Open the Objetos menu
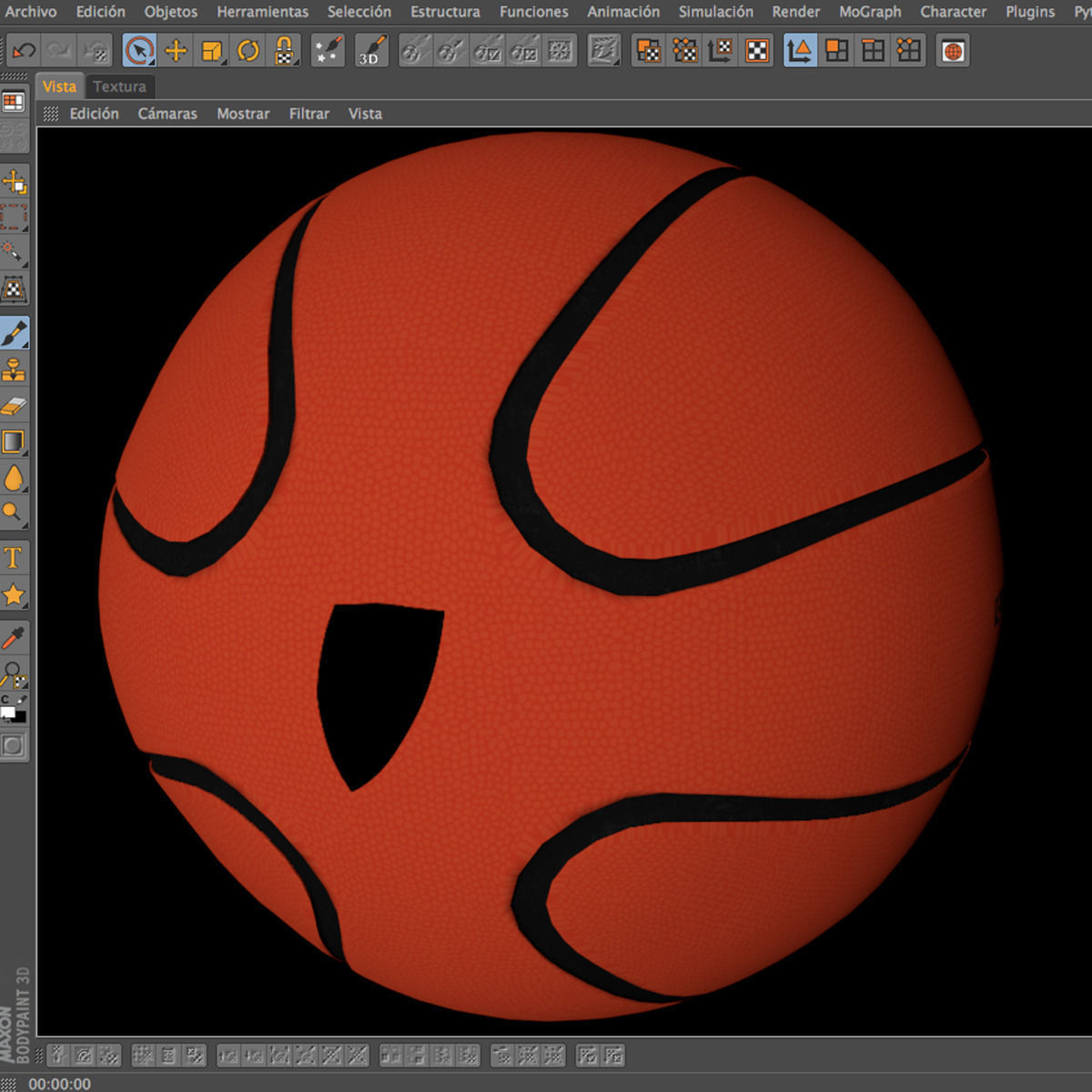The image size is (1092, 1092). tap(170, 12)
